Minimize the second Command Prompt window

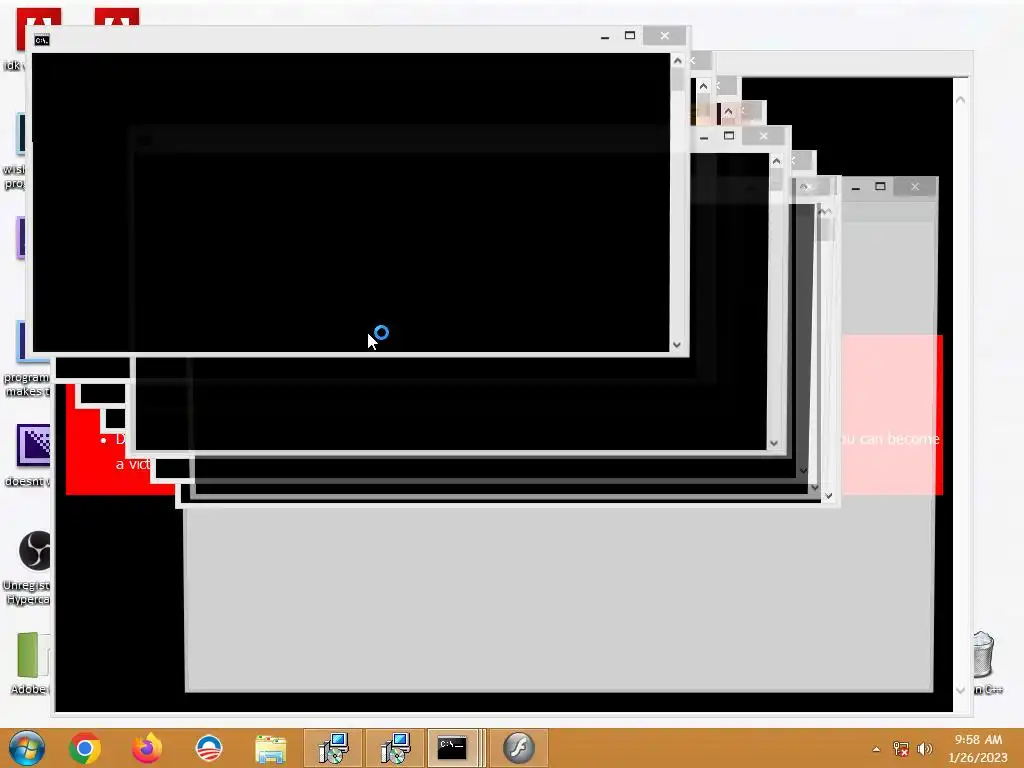point(704,136)
